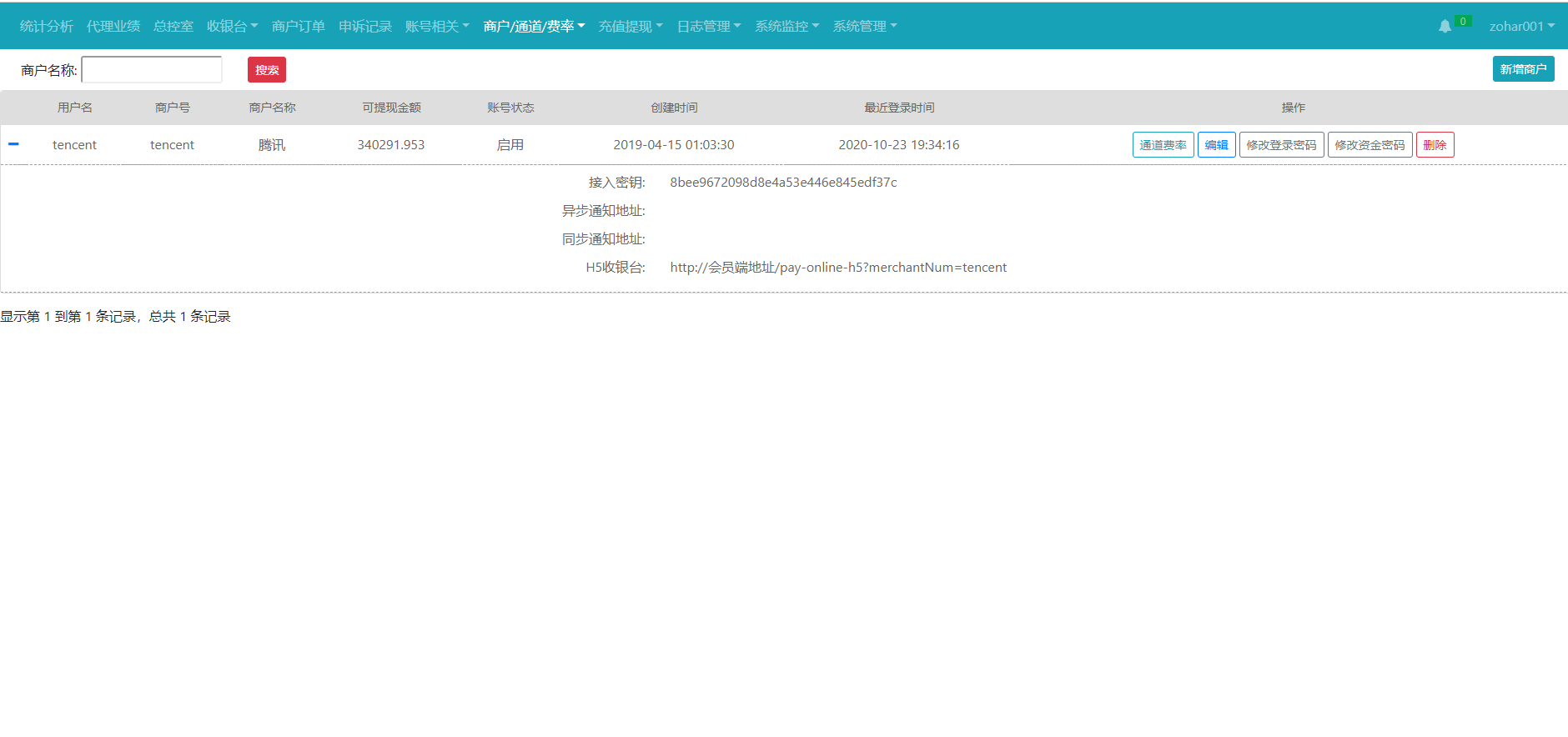Screen dimensions: 1568x737
Task: Open the 日志管理 dropdown
Action: (708, 27)
